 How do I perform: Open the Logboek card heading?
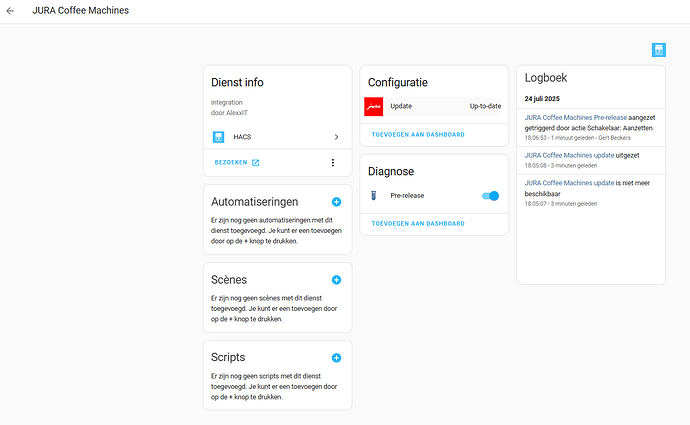click(546, 77)
